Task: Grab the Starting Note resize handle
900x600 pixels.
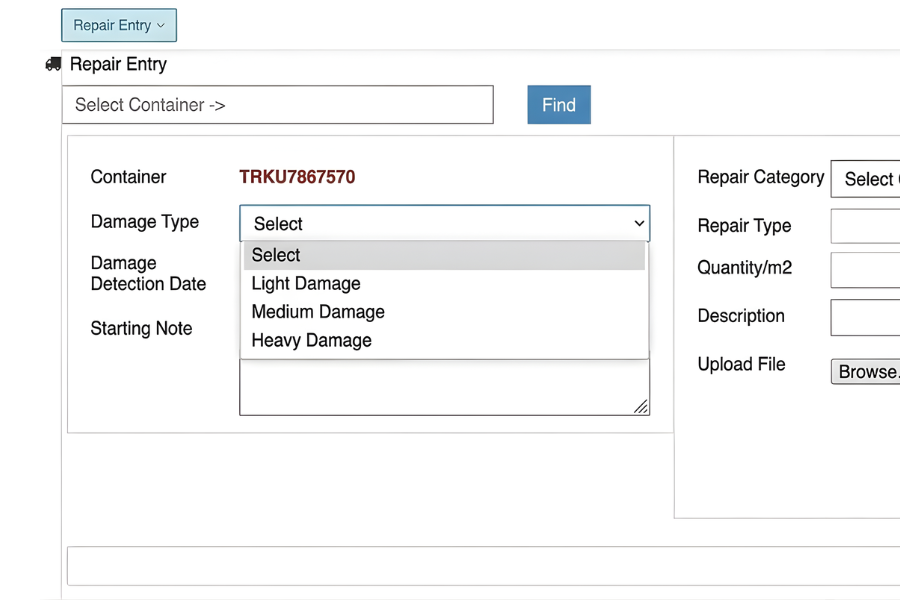Action: (641, 406)
